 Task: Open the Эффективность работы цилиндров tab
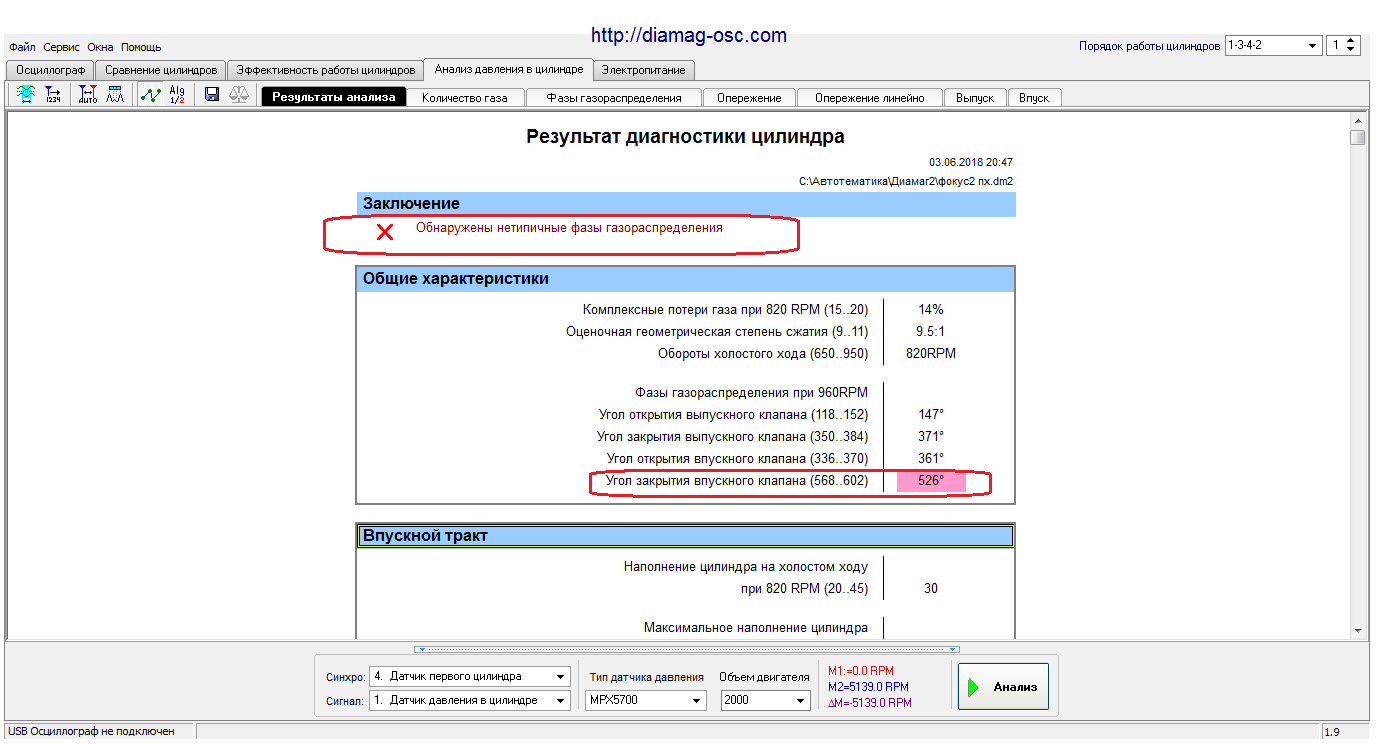point(325,70)
